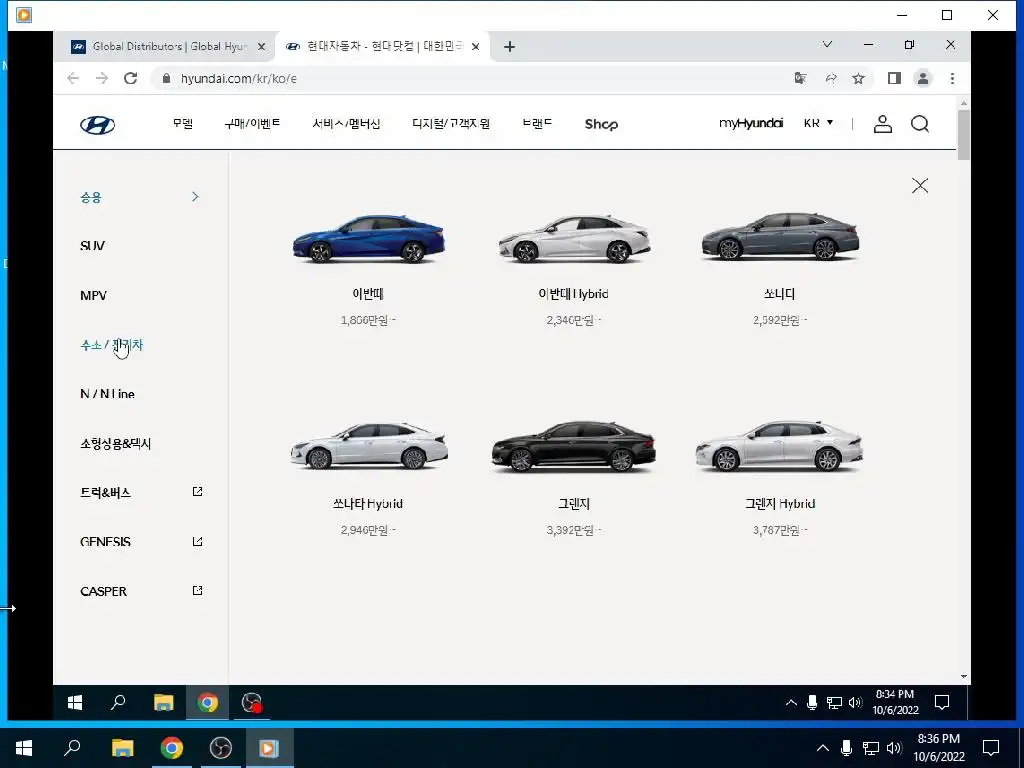
Task: Click the scroll down arrow of page scrollbar
Action: click(964, 677)
